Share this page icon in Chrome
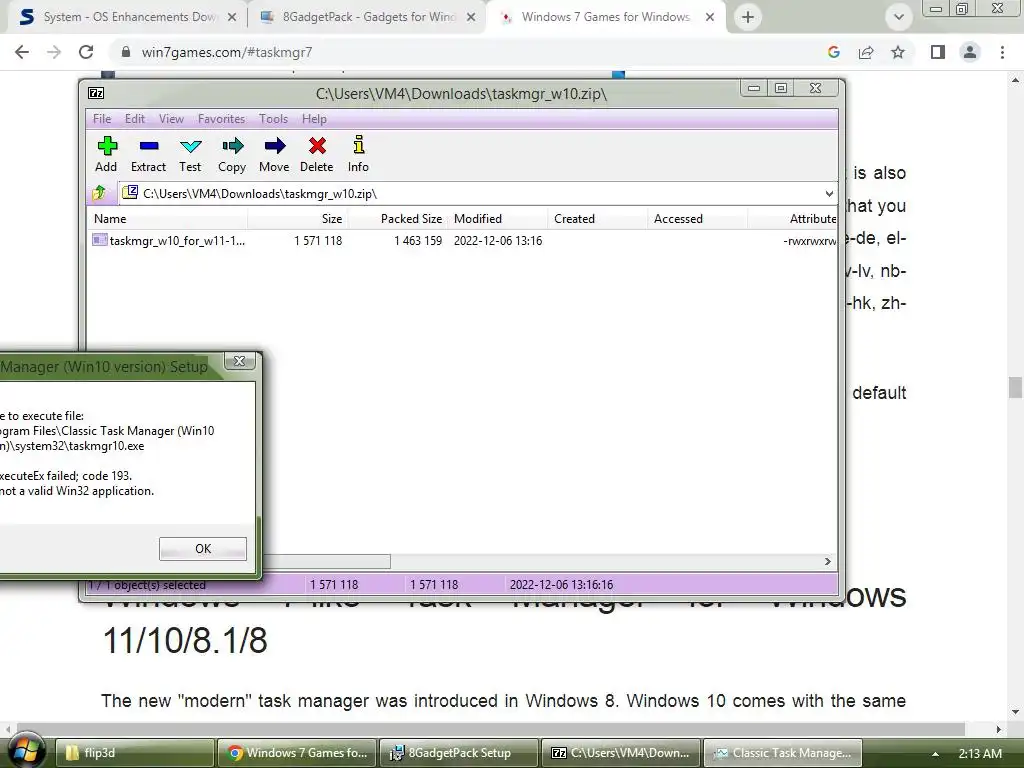Image resolution: width=1024 pixels, height=768 pixels. click(x=866, y=52)
